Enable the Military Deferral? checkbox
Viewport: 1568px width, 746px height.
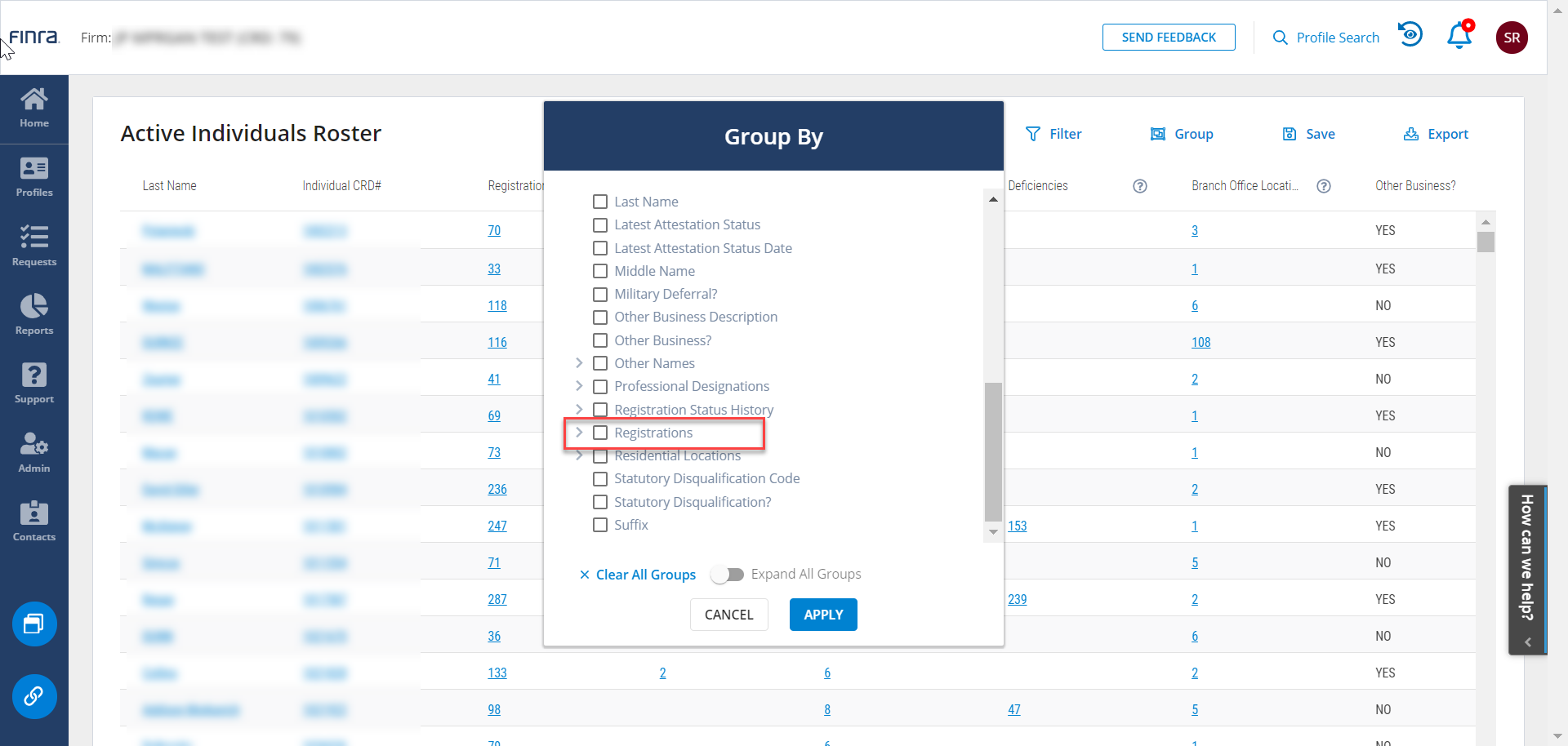coord(600,295)
